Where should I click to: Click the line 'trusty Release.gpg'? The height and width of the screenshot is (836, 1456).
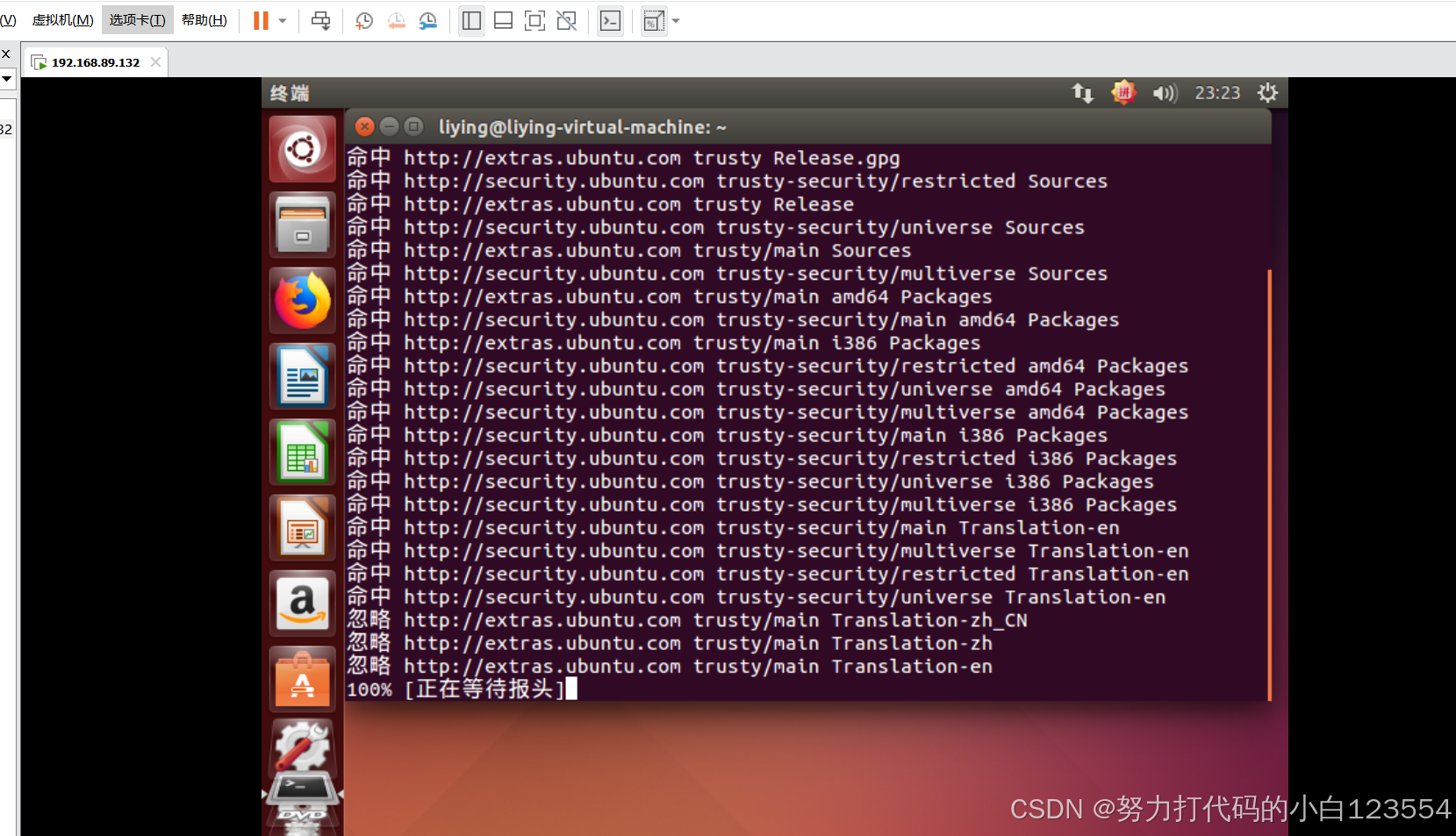tap(623, 158)
